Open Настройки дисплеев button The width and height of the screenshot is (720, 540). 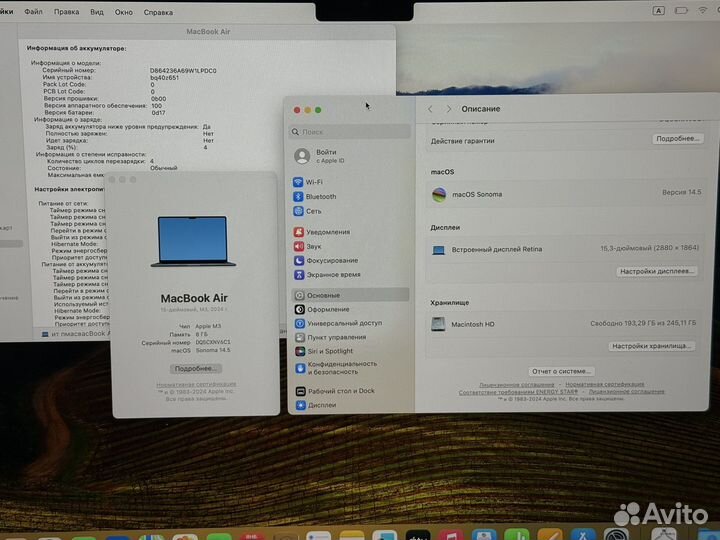pyautogui.click(x=656, y=271)
